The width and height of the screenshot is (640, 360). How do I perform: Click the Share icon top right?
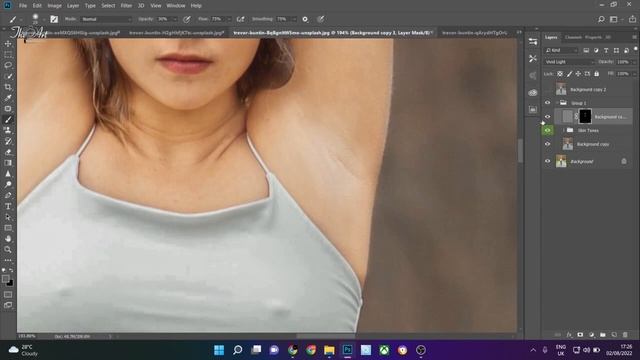pos(632,19)
